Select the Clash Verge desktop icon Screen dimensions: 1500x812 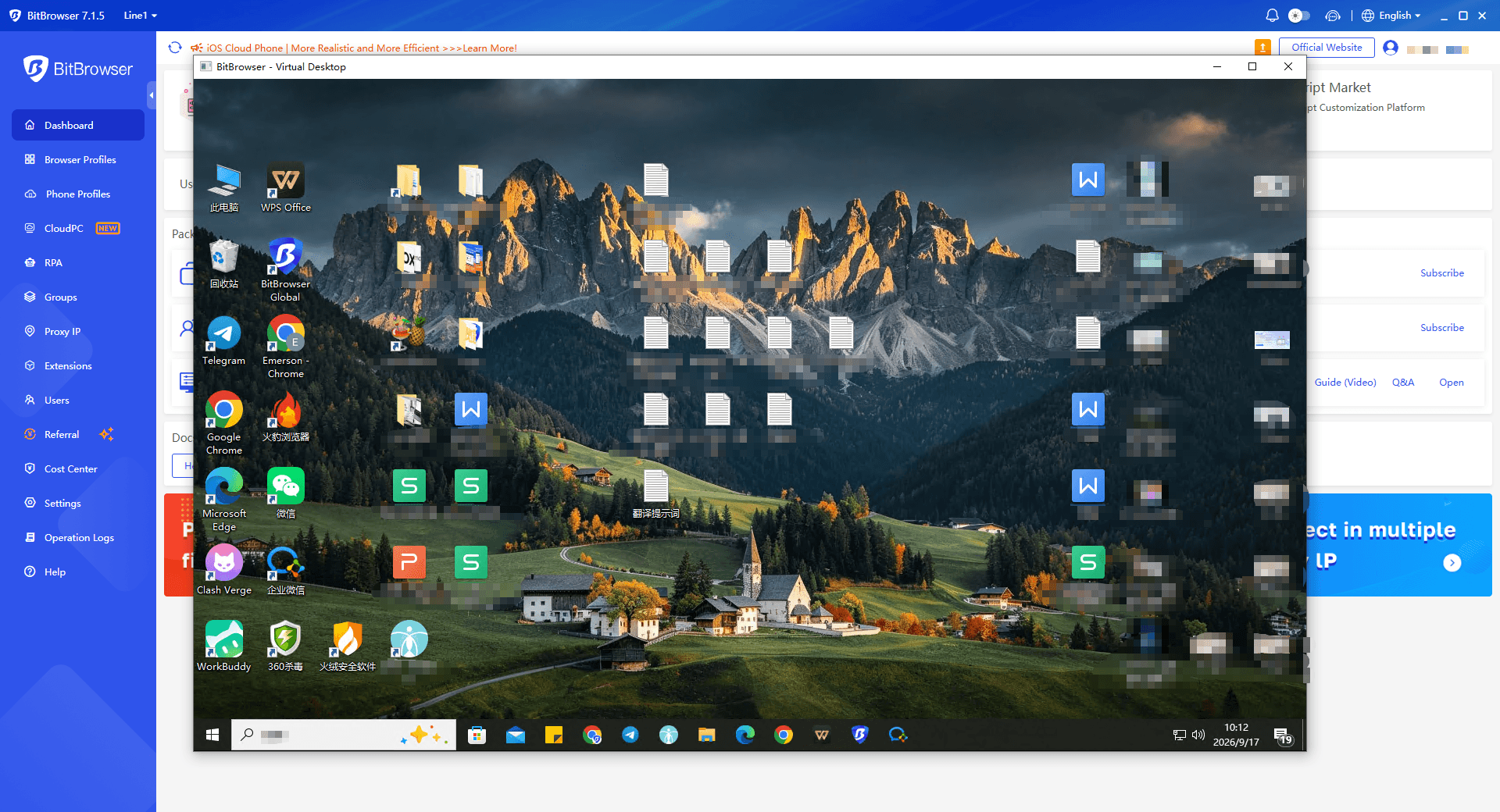[x=224, y=570]
